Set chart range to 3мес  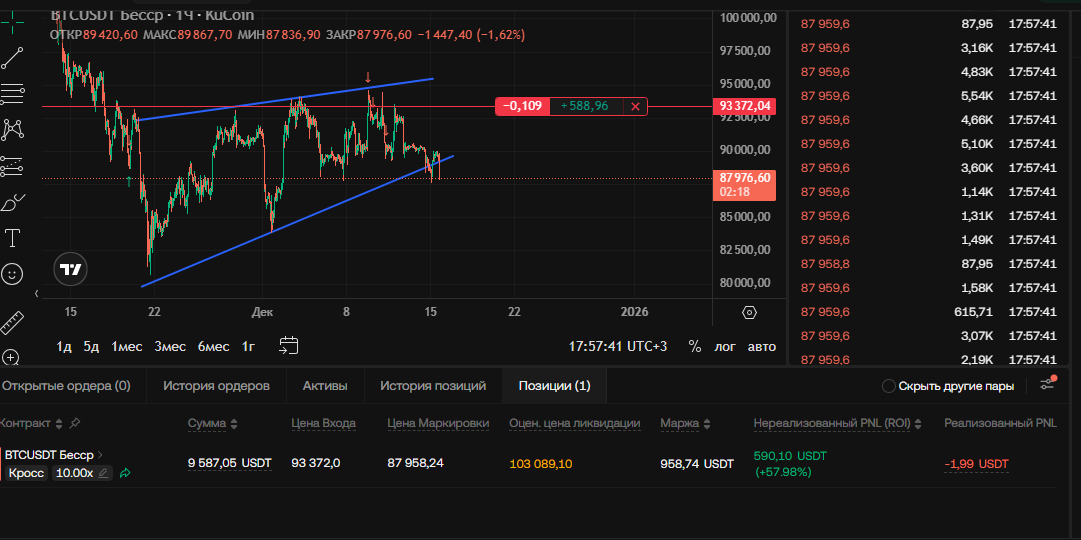point(170,346)
